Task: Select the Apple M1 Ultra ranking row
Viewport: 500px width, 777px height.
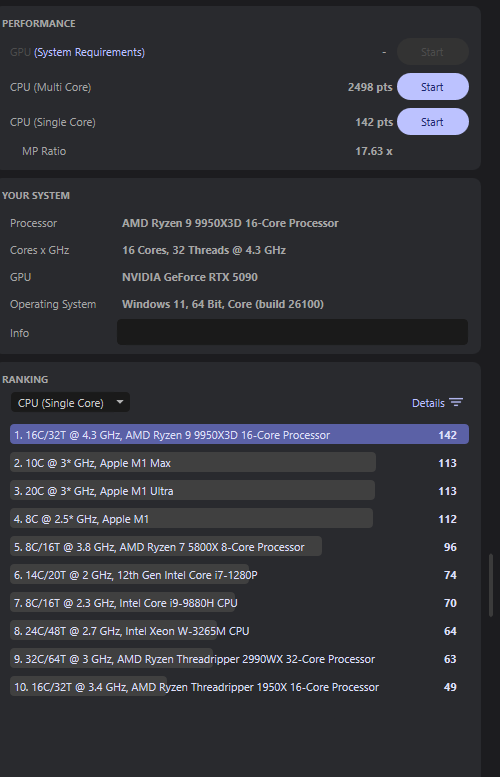Action: click(239, 491)
